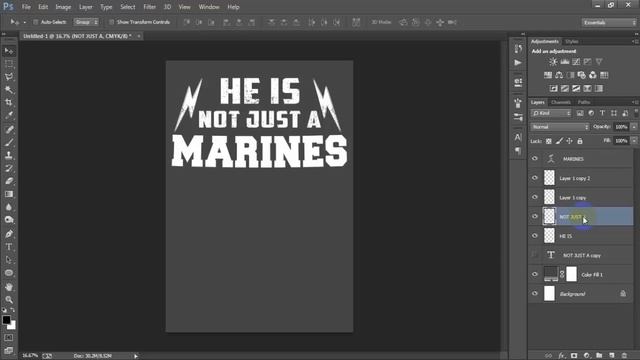The image size is (640, 360).
Task: Select the Rectangular Marquee tool
Action: tap(9, 64)
